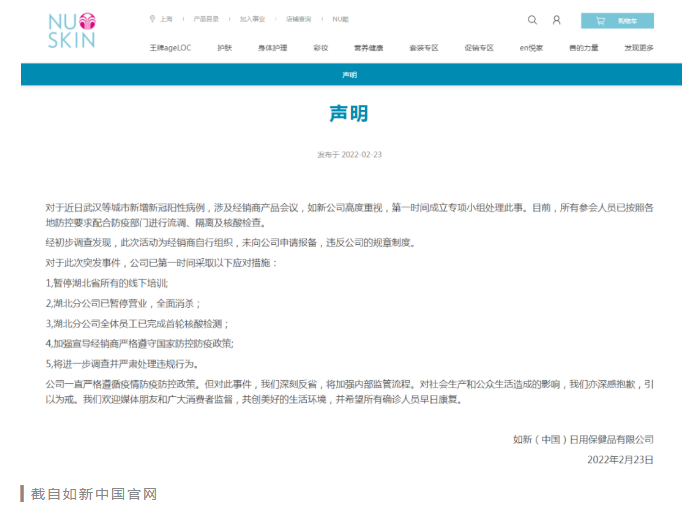Select the en悦家 menu item
Screen dimensions: 685x510
(x=531, y=47)
